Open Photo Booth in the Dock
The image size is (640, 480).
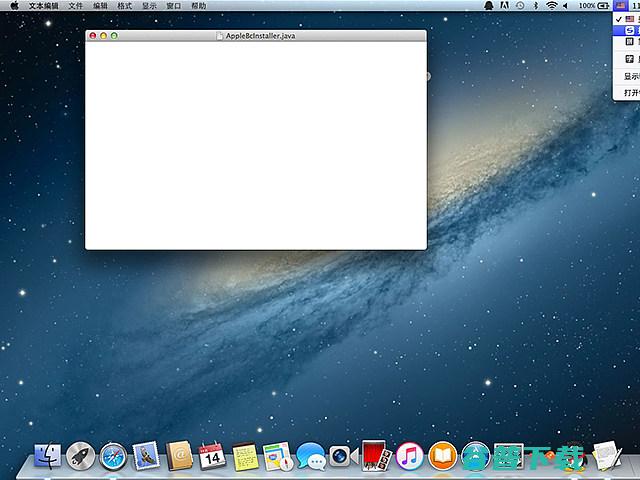[x=374, y=457]
